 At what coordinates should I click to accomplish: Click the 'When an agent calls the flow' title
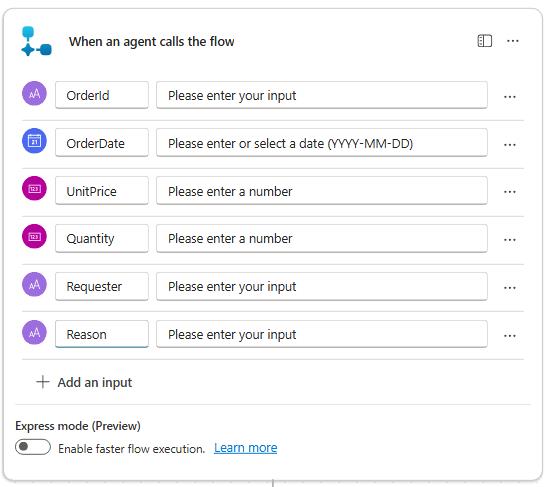tap(151, 42)
